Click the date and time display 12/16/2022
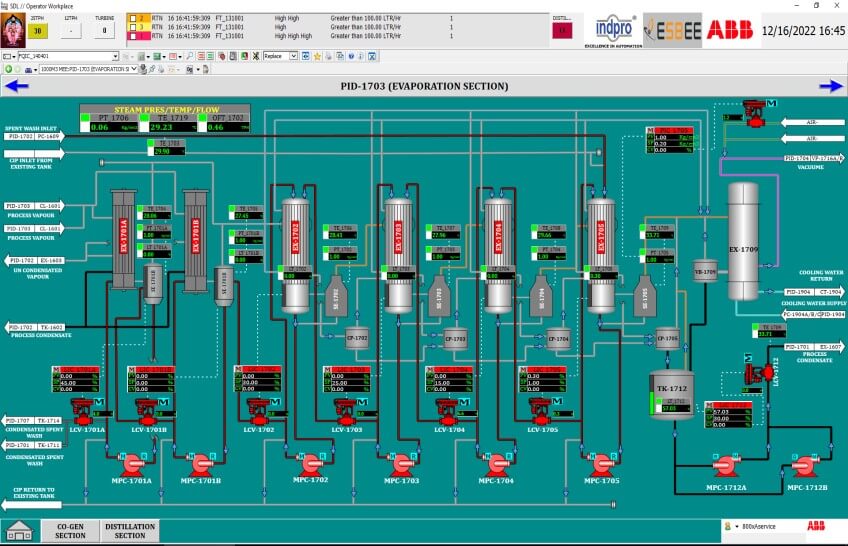The width and height of the screenshot is (848, 546). [x=803, y=30]
